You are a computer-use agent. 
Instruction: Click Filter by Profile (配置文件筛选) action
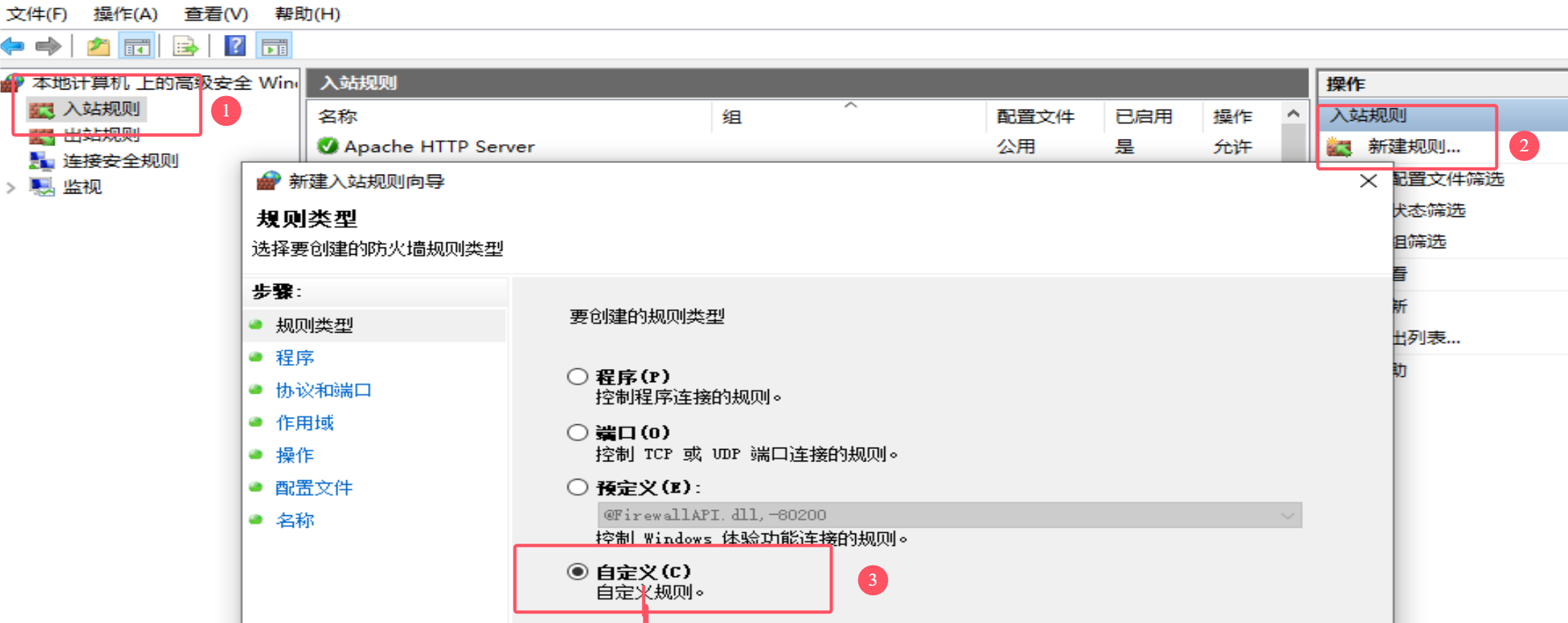(x=1449, y=179)
